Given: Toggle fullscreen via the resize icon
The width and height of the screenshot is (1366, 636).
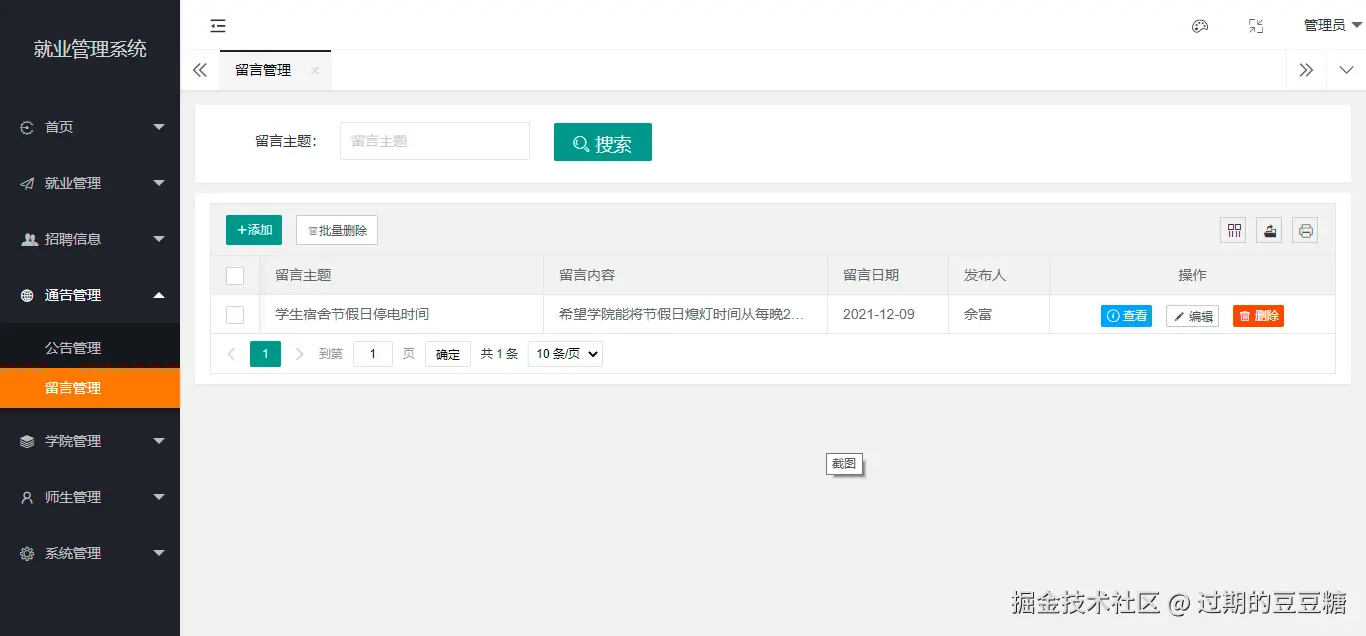Looking at the screenshot, I should coord(1256,25).
